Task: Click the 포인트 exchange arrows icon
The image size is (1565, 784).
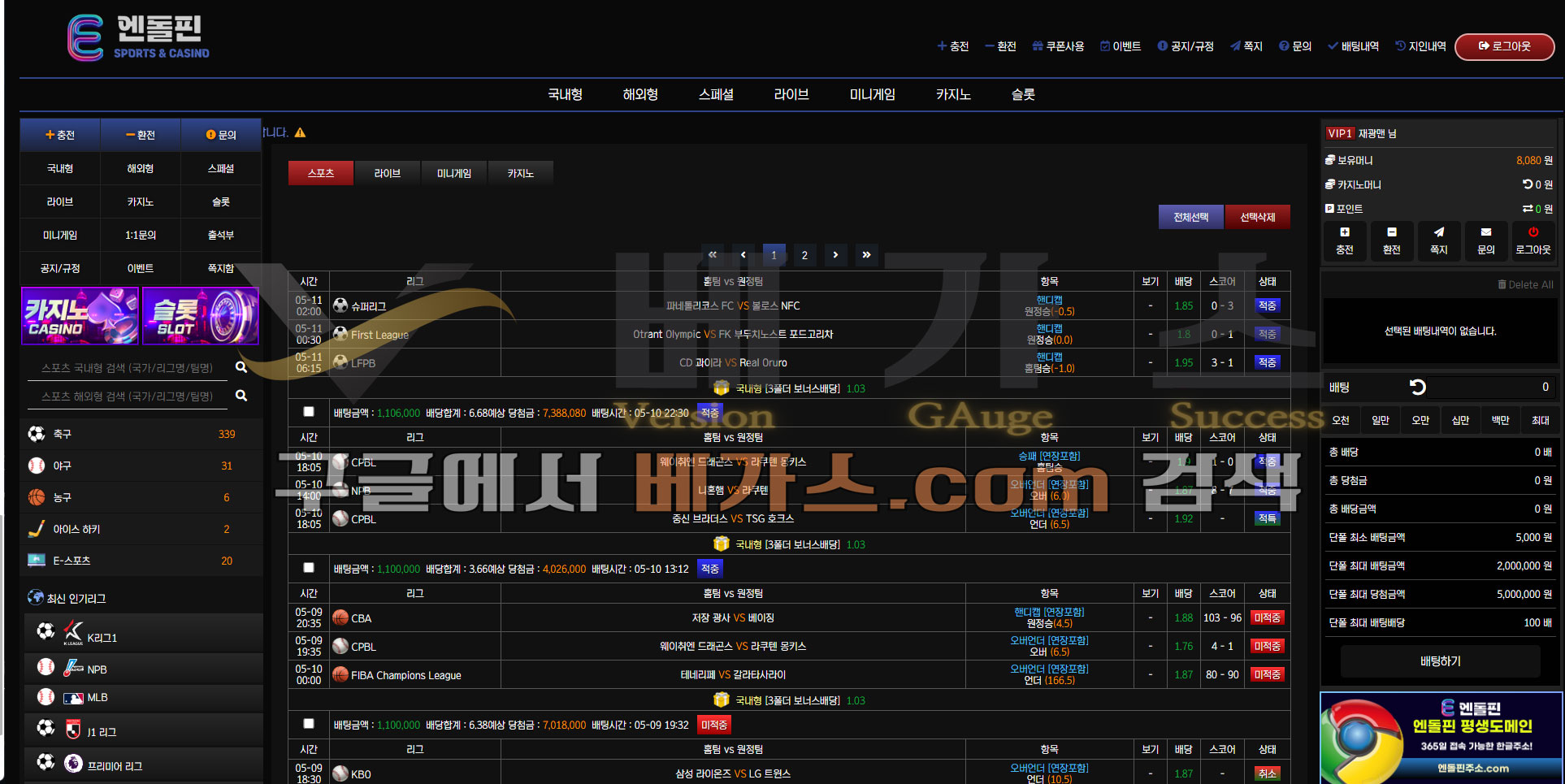Action: click(x=1528, y=209)
